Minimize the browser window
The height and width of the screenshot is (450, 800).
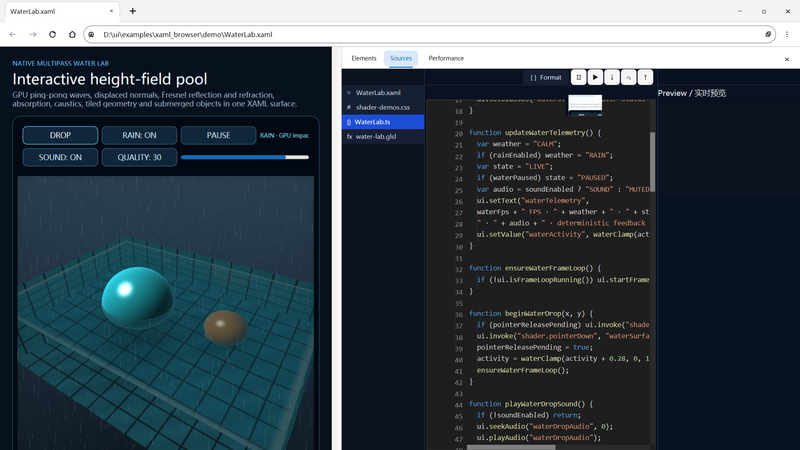[740, 11]
